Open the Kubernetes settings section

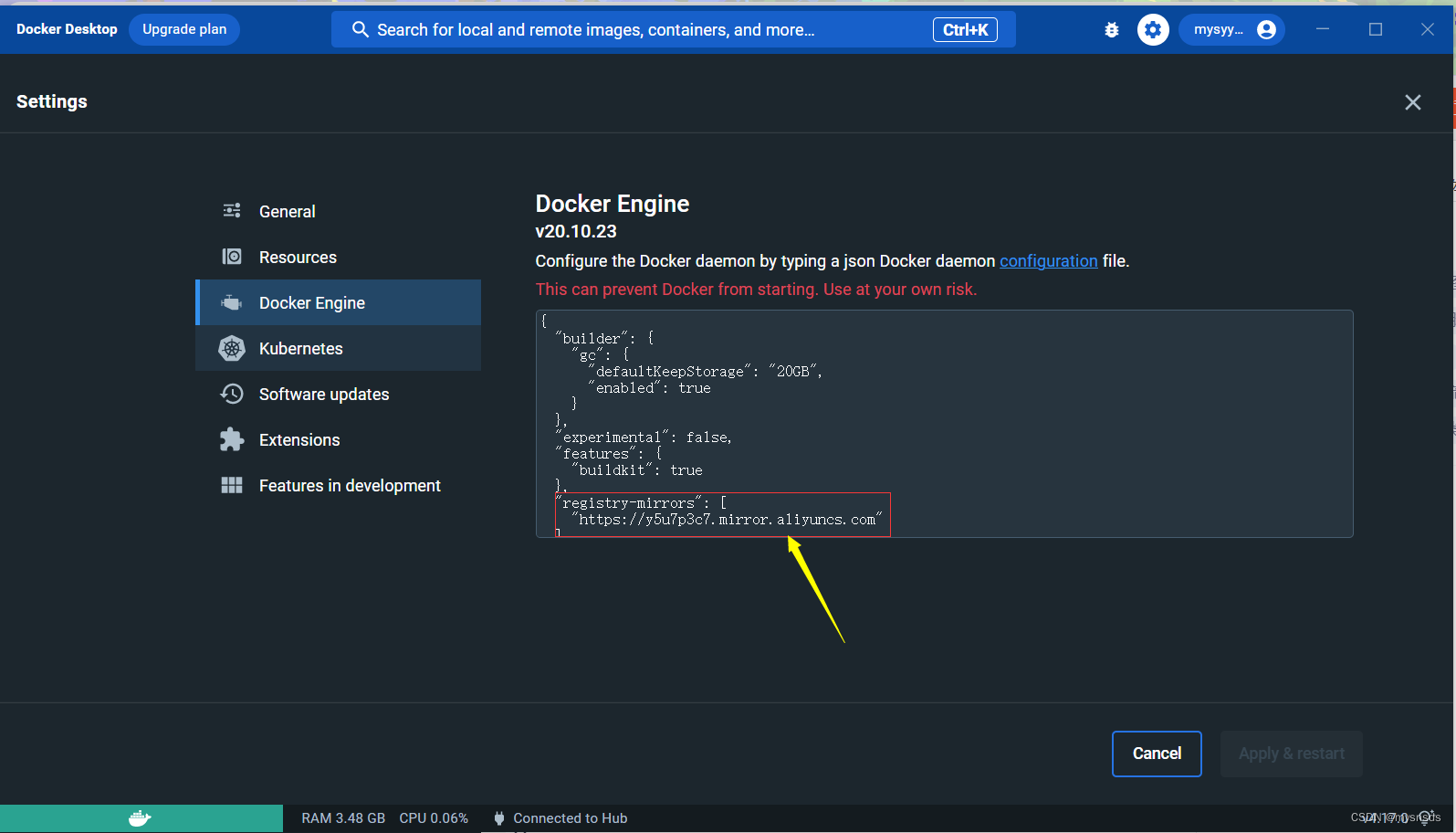click(x=339, y=348)
